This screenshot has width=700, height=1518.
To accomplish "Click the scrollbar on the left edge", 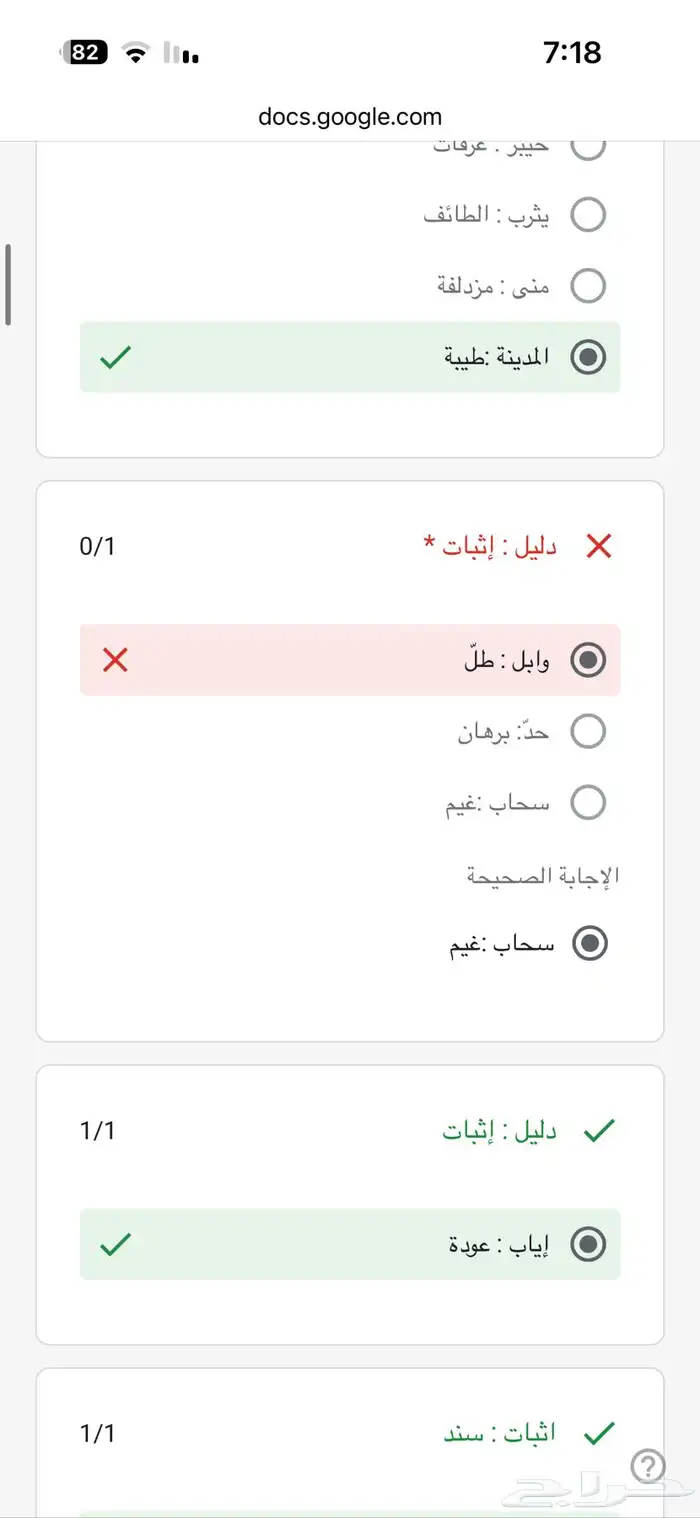I will click(7, 282).
